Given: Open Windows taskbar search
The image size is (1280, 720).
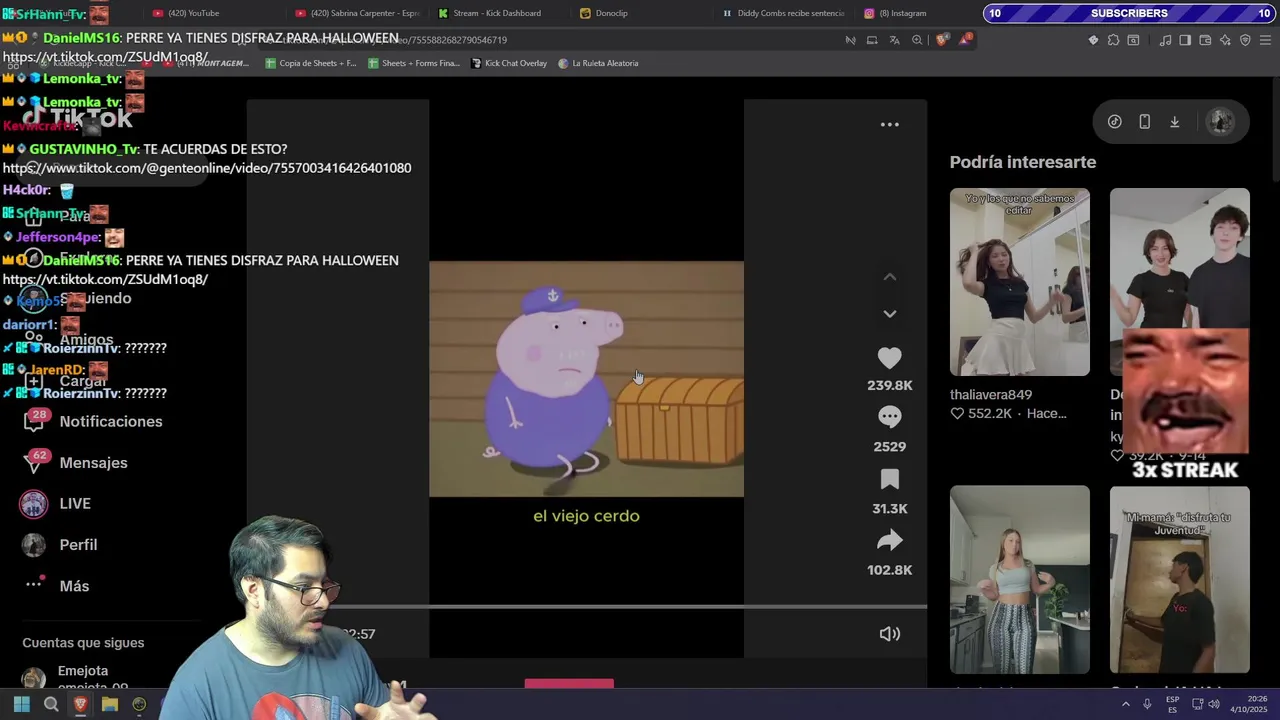Looking at the screenshot, I should [x=51, y=704].
